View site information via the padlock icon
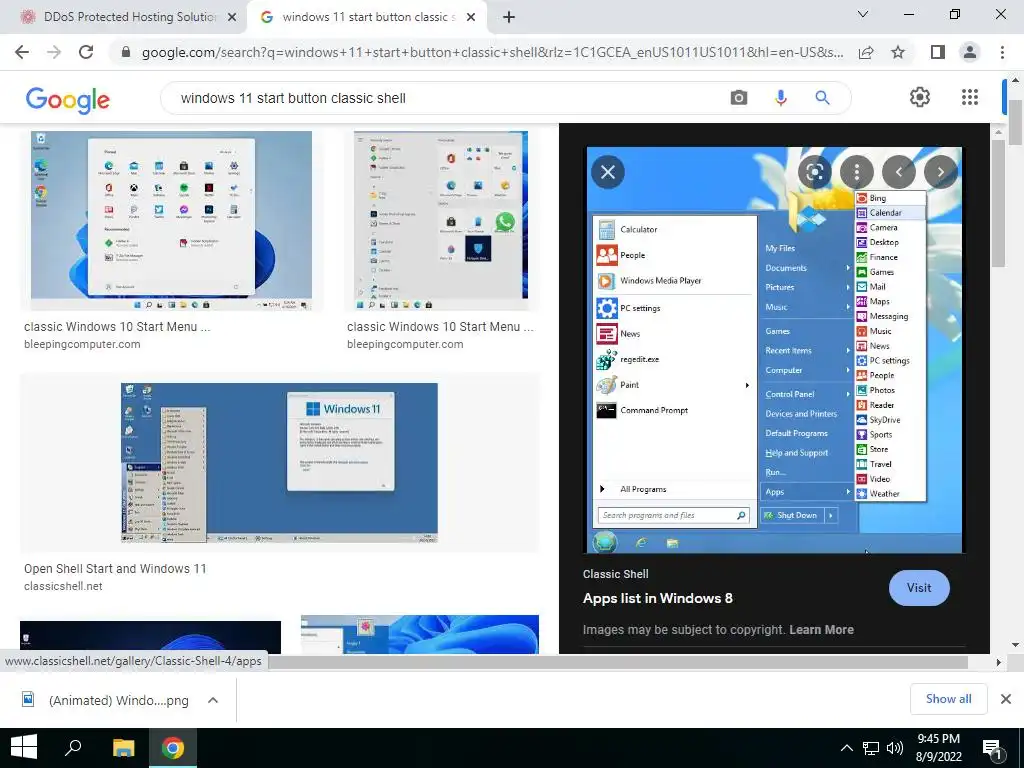 126,52
